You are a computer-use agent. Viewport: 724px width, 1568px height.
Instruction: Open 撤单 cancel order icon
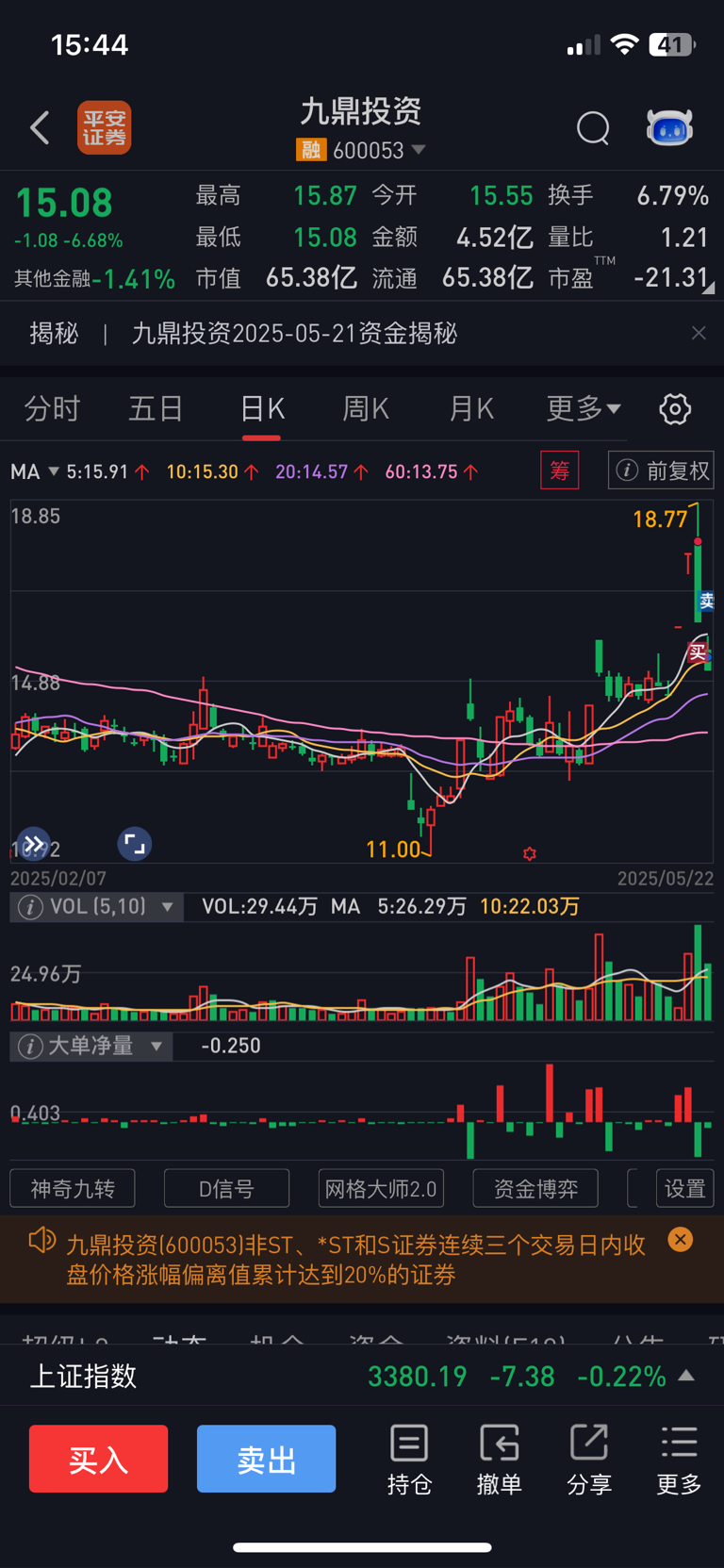(x=499, y=1460)
